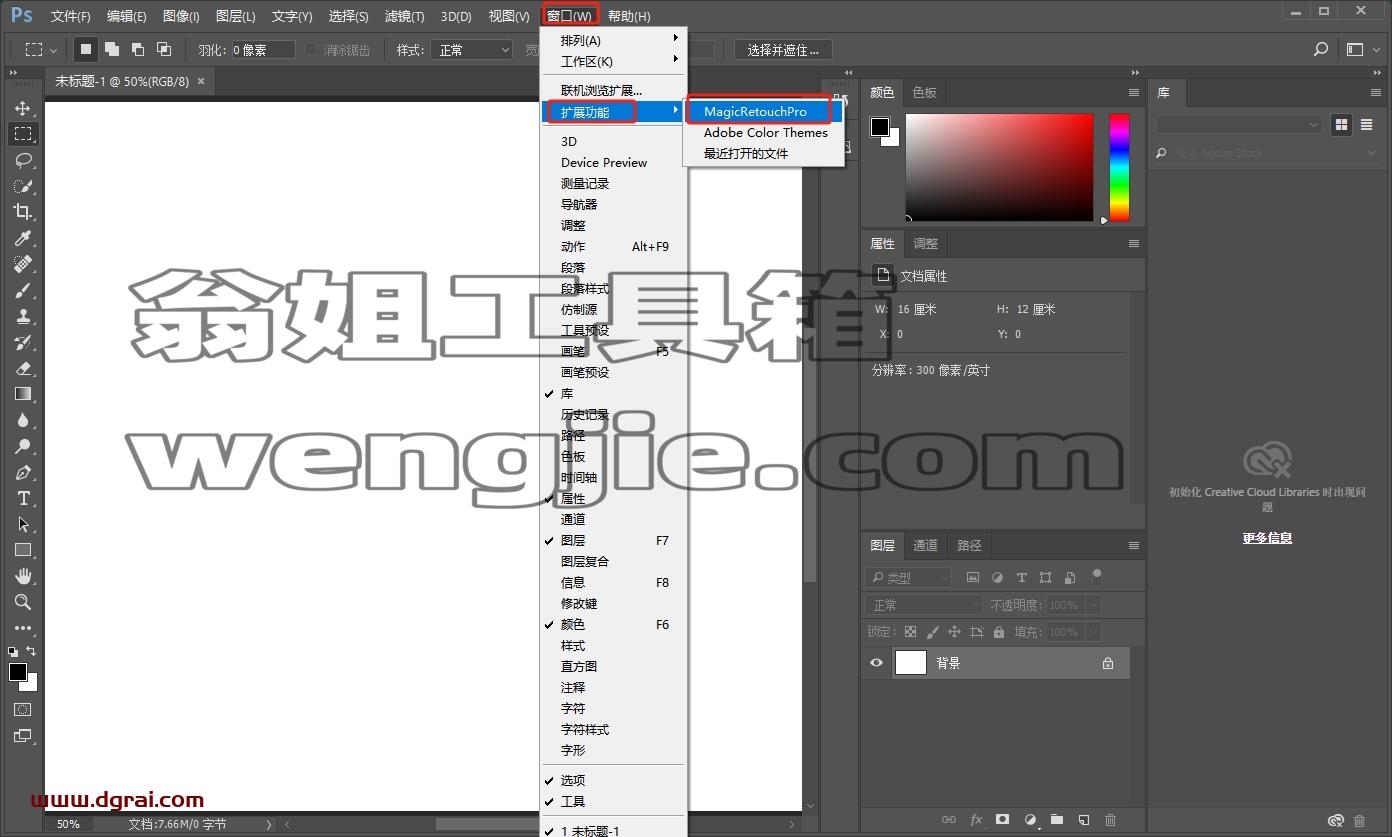1392x837 pixels.
Task: Click the 选择并遮住 button
Action: point(783,49)
